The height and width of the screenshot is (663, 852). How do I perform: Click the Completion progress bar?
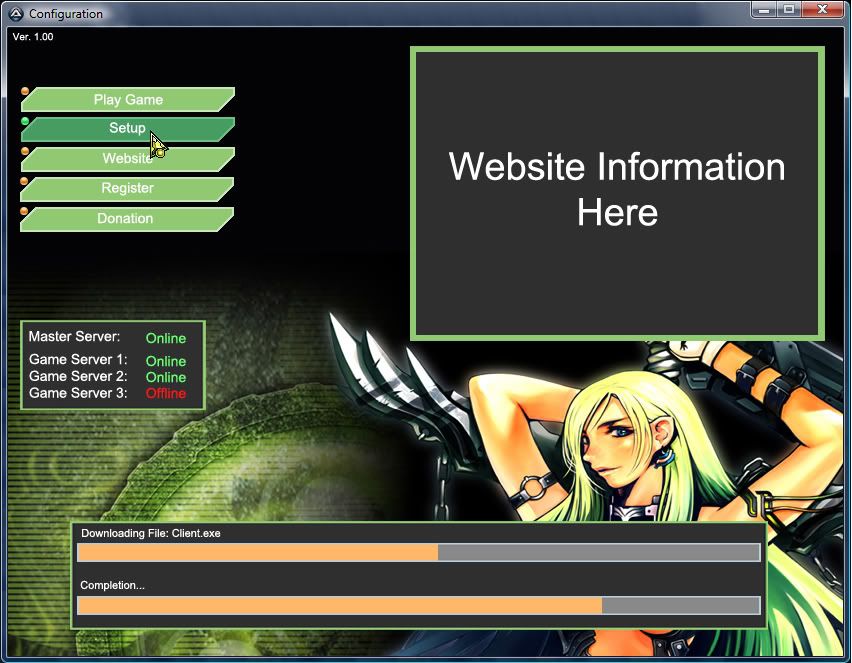pyautogui.click(x=419, y=605)
